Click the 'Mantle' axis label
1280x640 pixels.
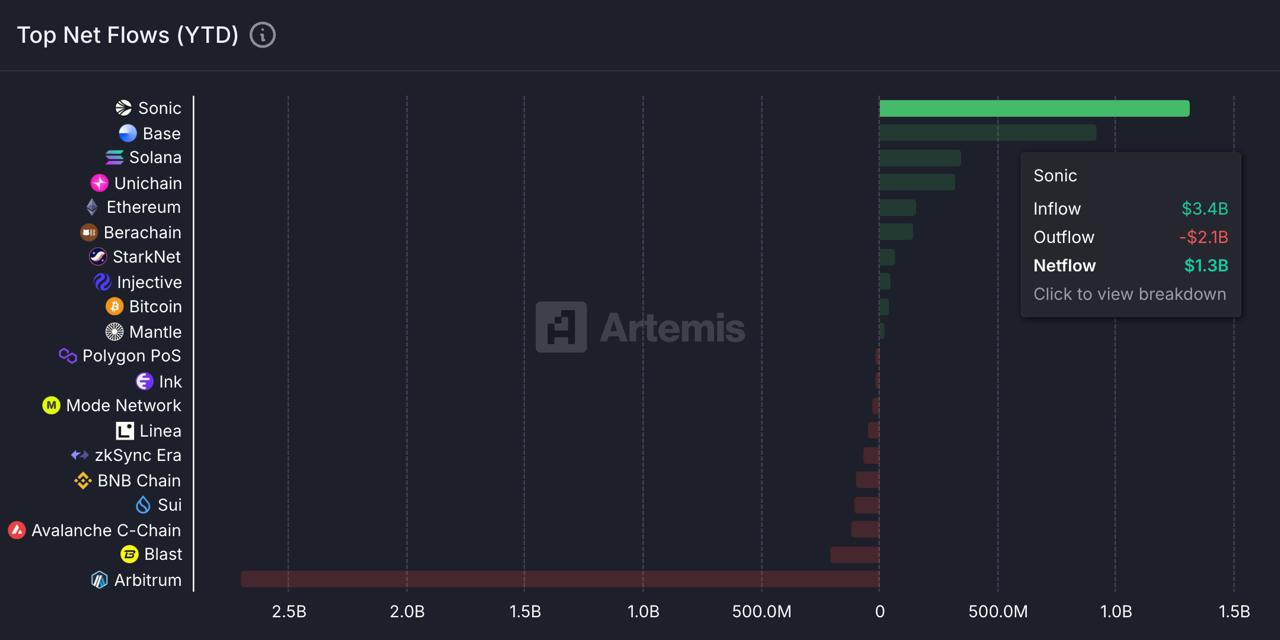155,332
